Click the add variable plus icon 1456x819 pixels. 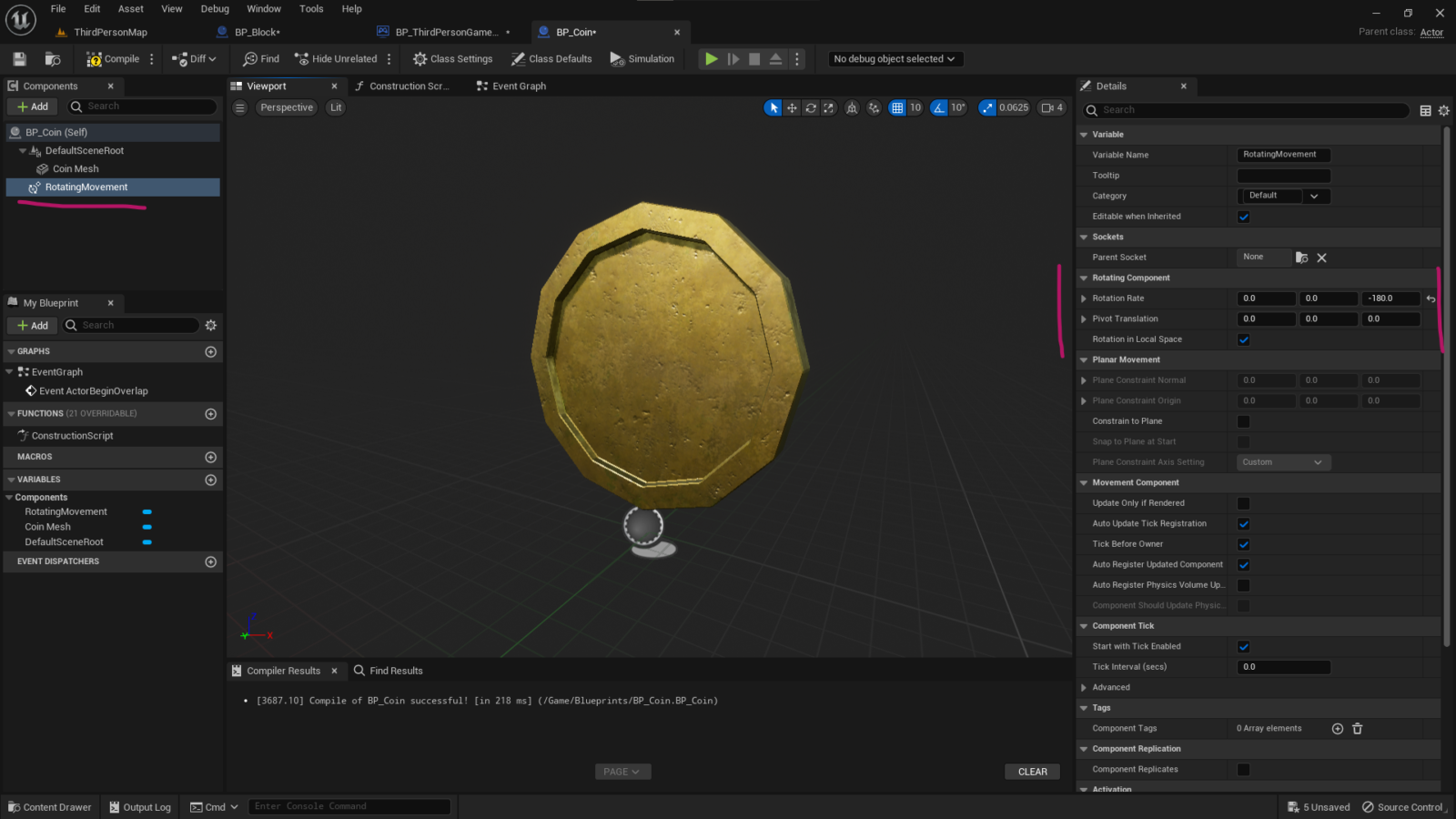[210, 480]
